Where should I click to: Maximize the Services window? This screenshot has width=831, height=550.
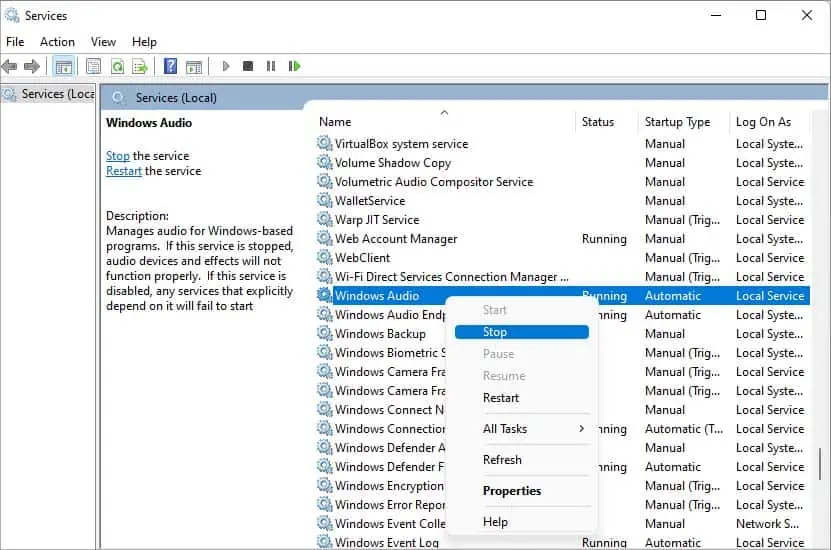pos(761,15)
